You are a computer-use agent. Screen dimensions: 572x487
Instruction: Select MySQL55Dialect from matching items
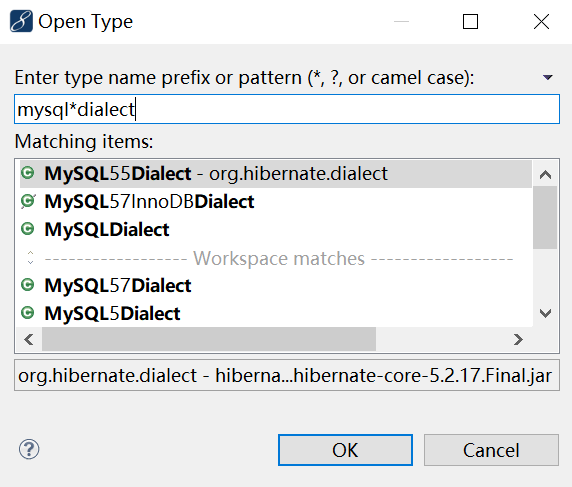pos(275,174)
